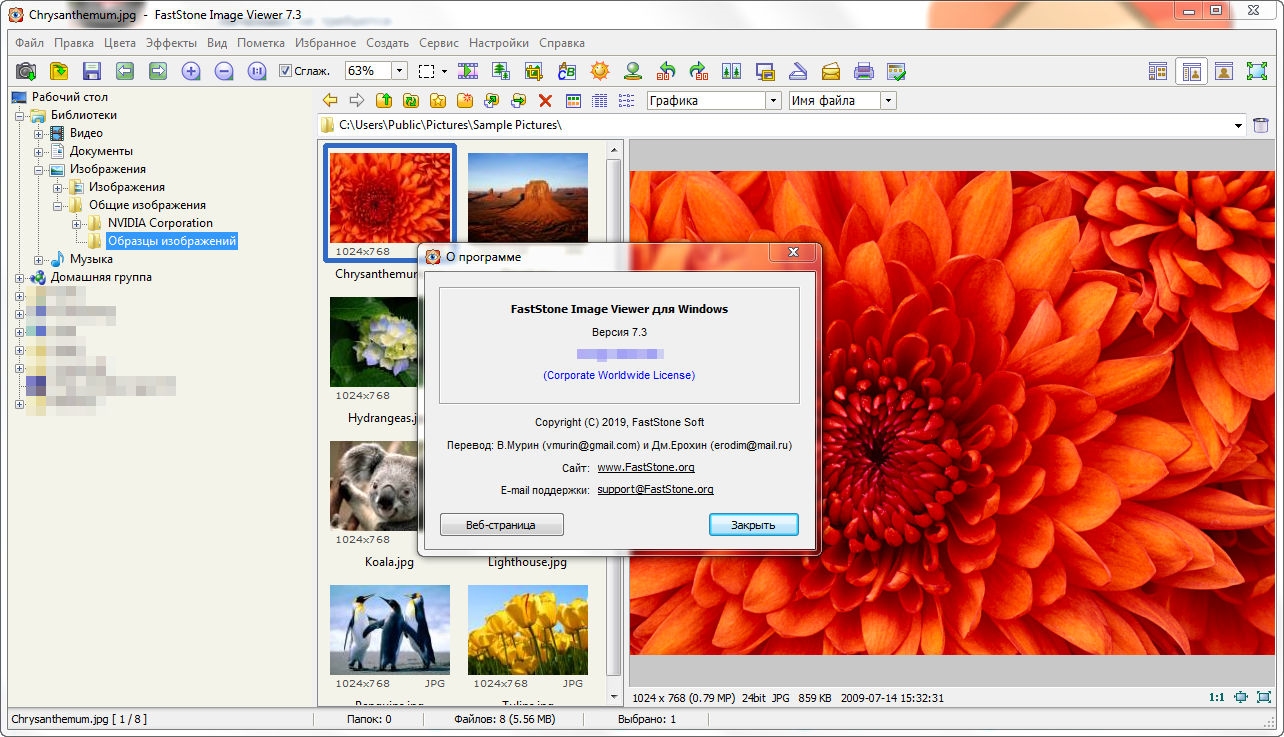Click the support@FastStone.org email link

[655, 489]
